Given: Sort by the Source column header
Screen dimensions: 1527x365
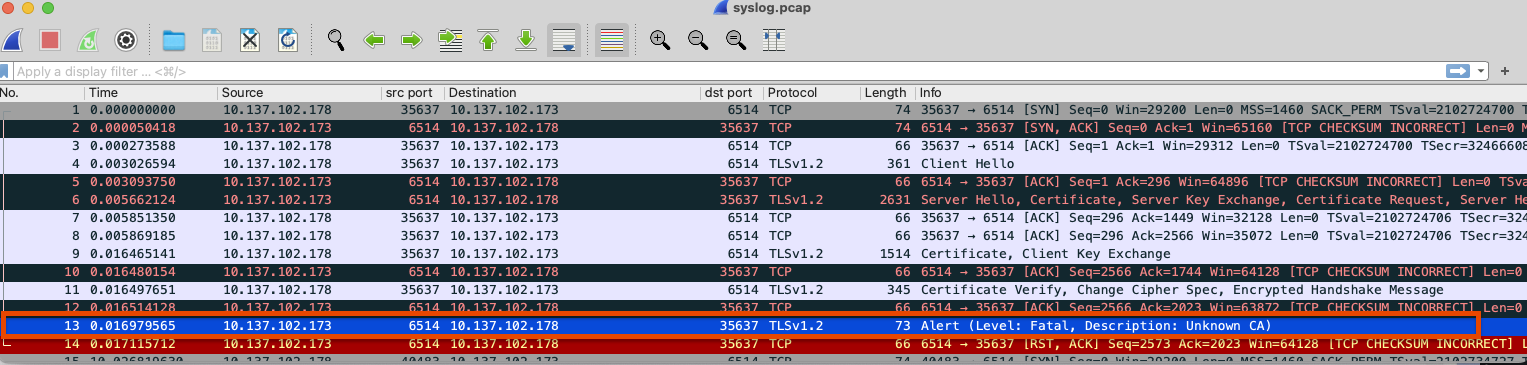Looking at the screenshot, I should pyautogui.click(x=300, y=93).
